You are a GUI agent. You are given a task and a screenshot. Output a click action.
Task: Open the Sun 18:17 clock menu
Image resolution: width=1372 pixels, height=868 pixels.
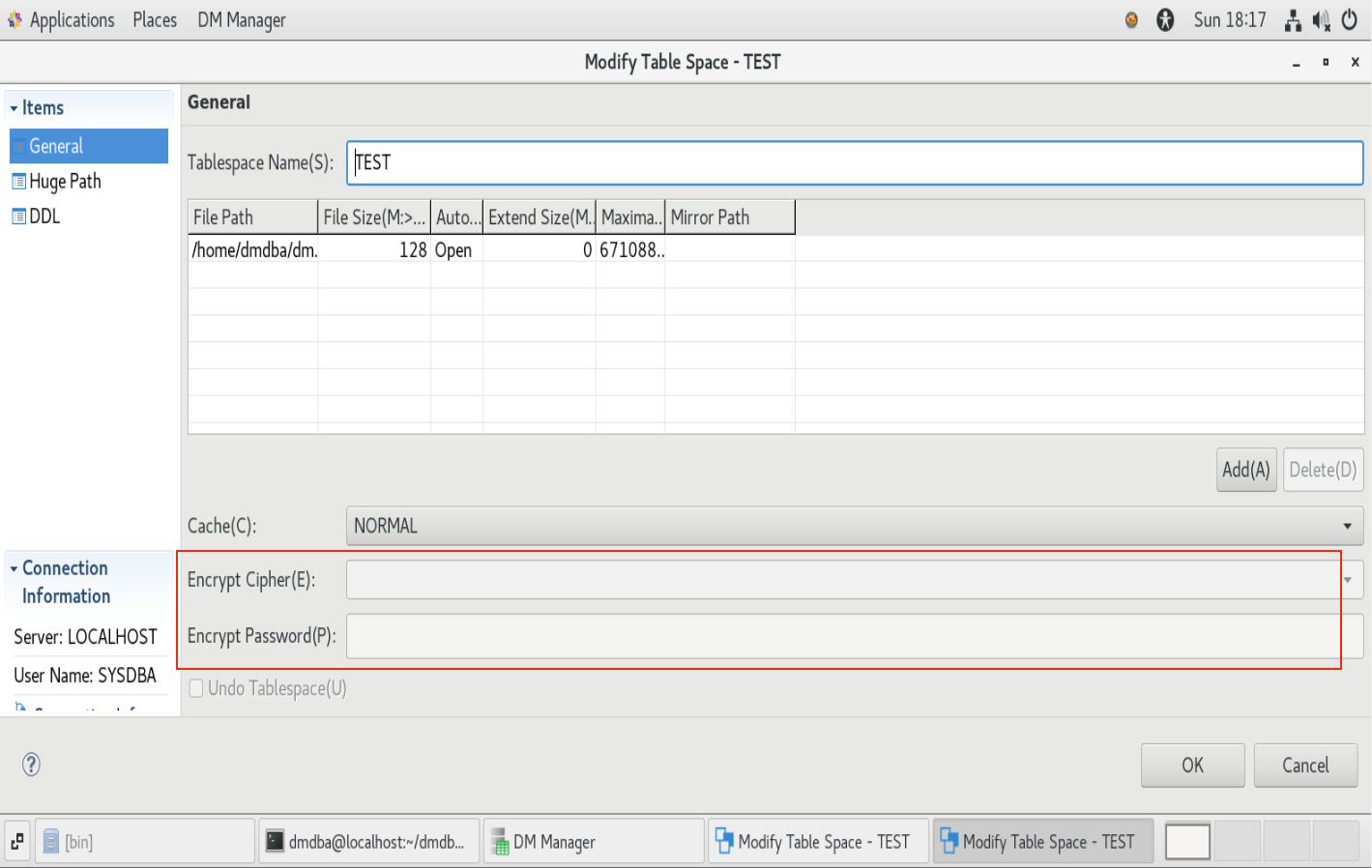[x=1230, y=20]
